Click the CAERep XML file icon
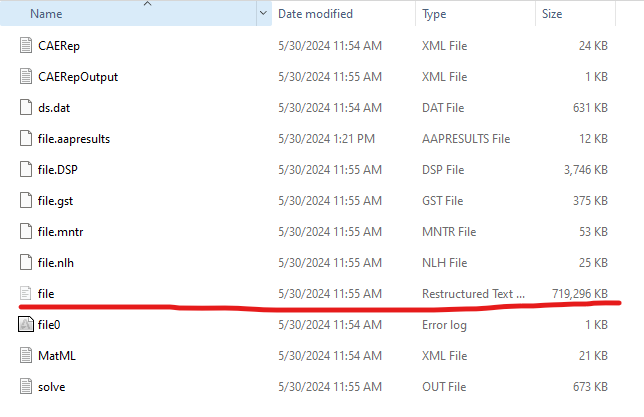Screen dimensions: 644x417 tap(27, 45)
